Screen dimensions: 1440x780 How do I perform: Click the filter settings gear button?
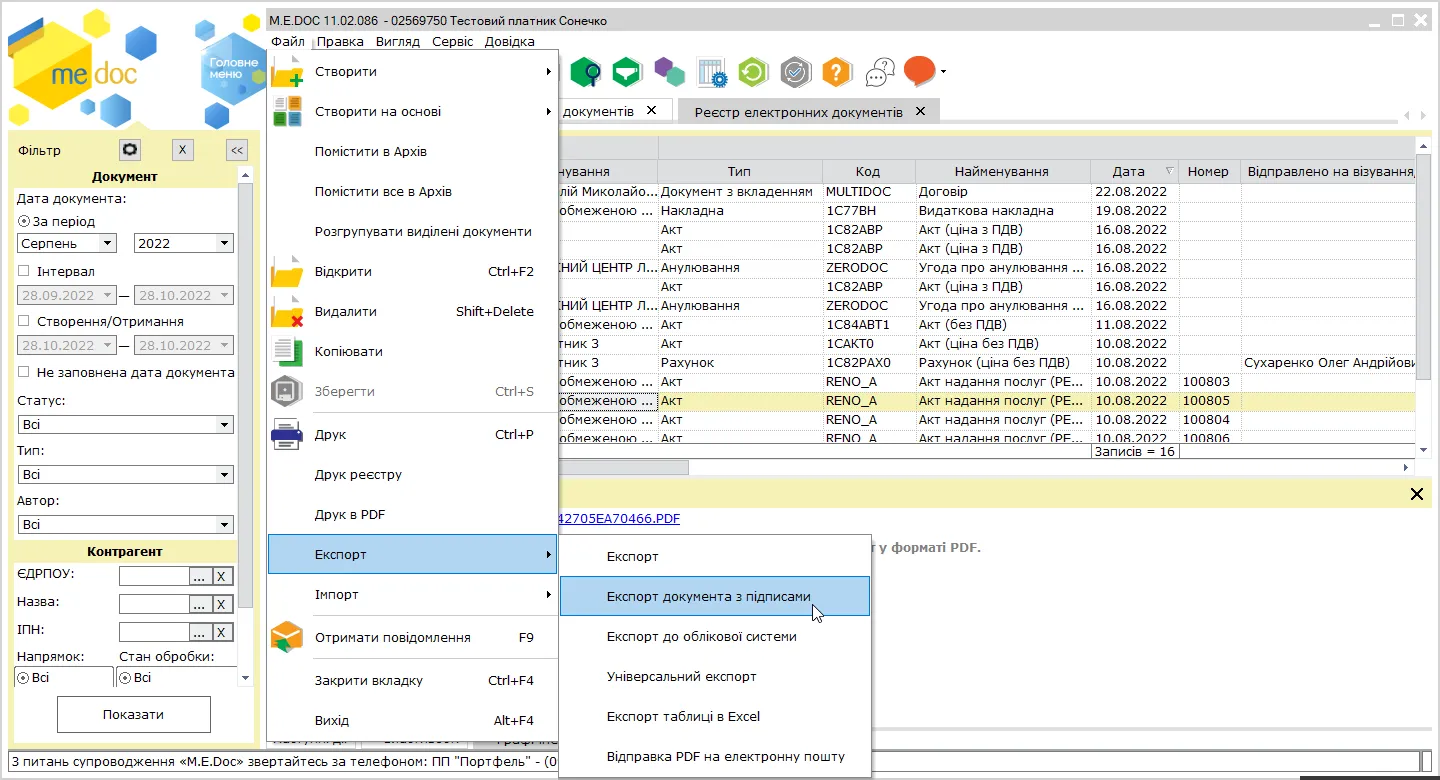point(130,150)
